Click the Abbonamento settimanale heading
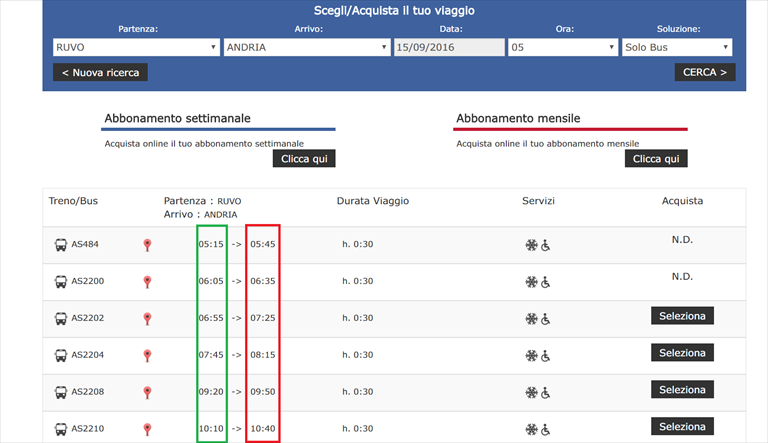Viewport: 768px width, 443px height. (177, 118)
